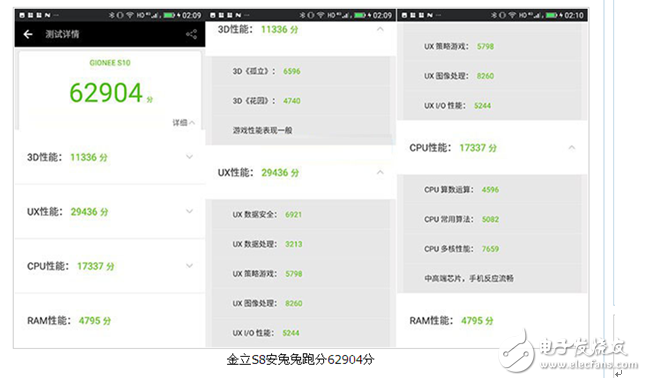
Task: Click the GIONEE S10 device name
Action: (110, 63)
